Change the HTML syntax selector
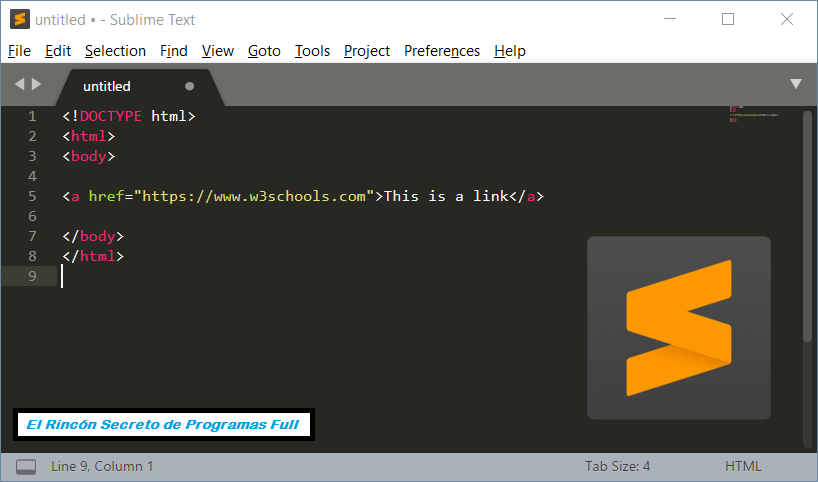This screenshot has height=482, width=818. [743, 466]
